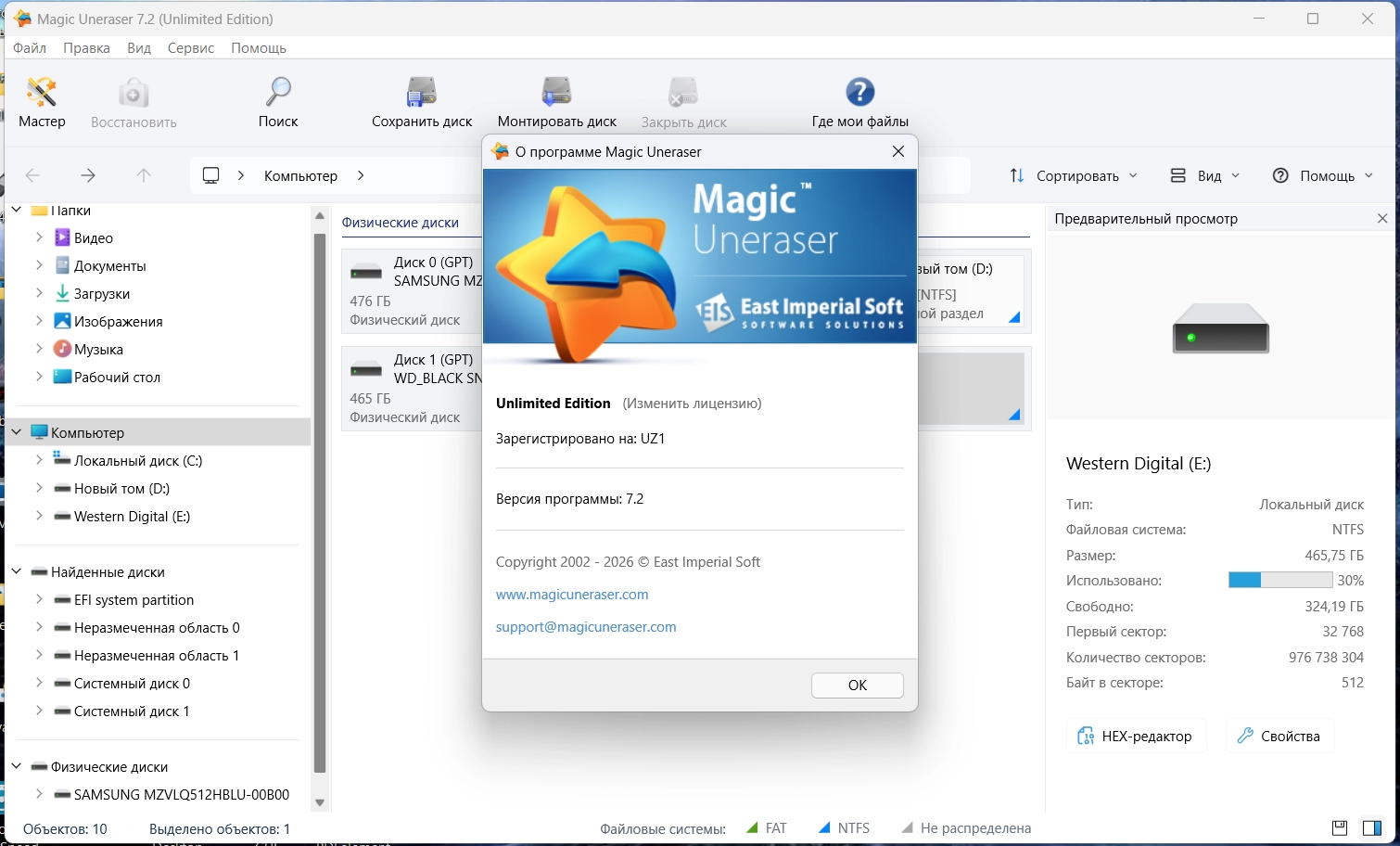1400x846 pixels.
Task: Open the www.magicuneraser.com link
Action: click(572, 595)
